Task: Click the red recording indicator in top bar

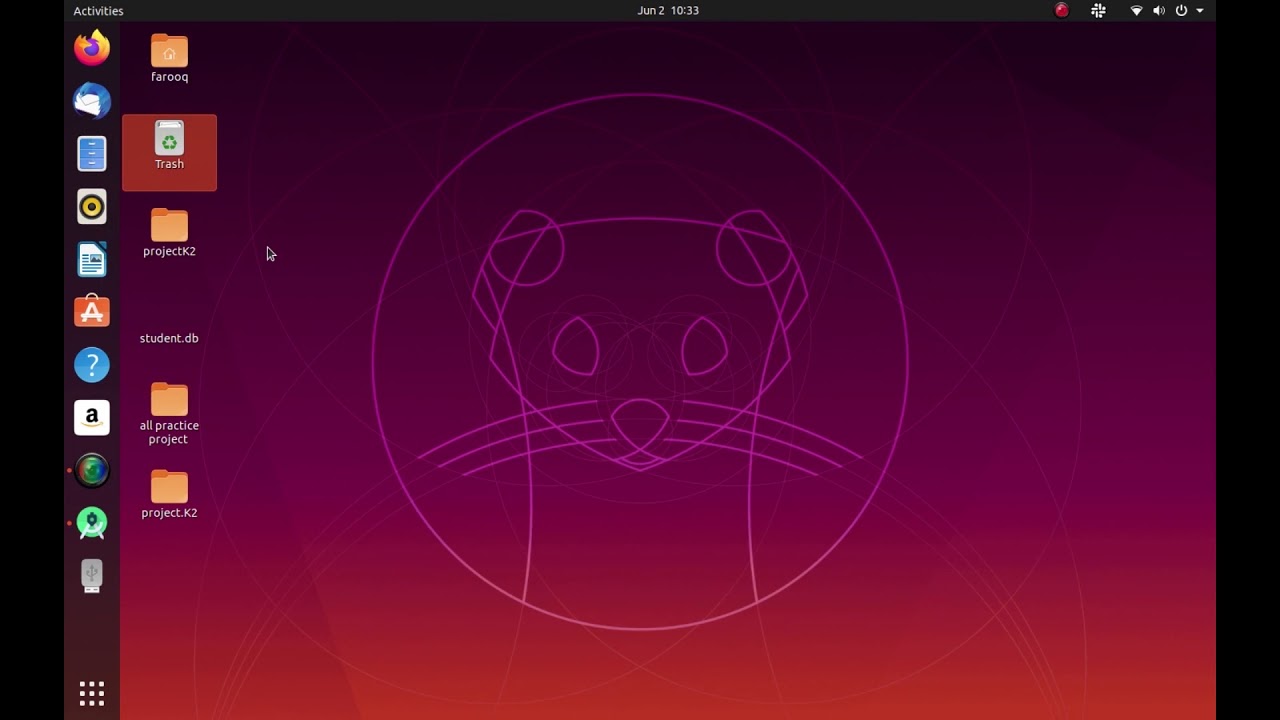Action: [1062, 10]
